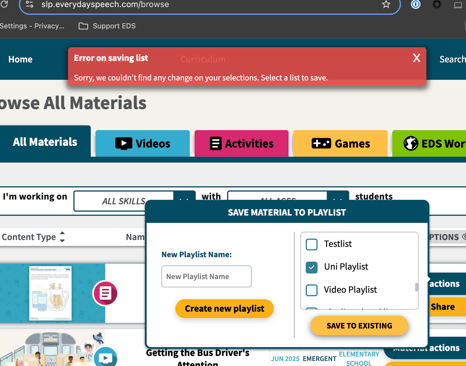
Task: Switch to the Activities tab
Action: click(241, 144)
